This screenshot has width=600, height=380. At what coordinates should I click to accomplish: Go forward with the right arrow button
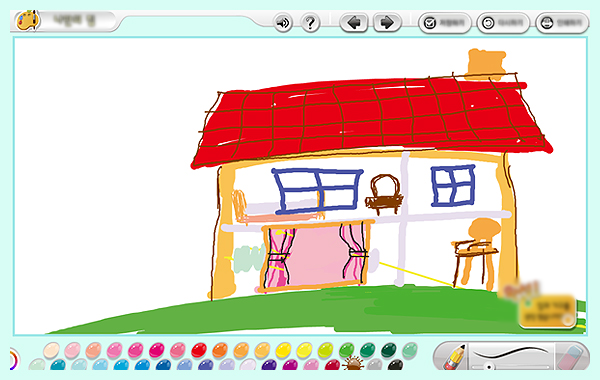tap(387, 23)
